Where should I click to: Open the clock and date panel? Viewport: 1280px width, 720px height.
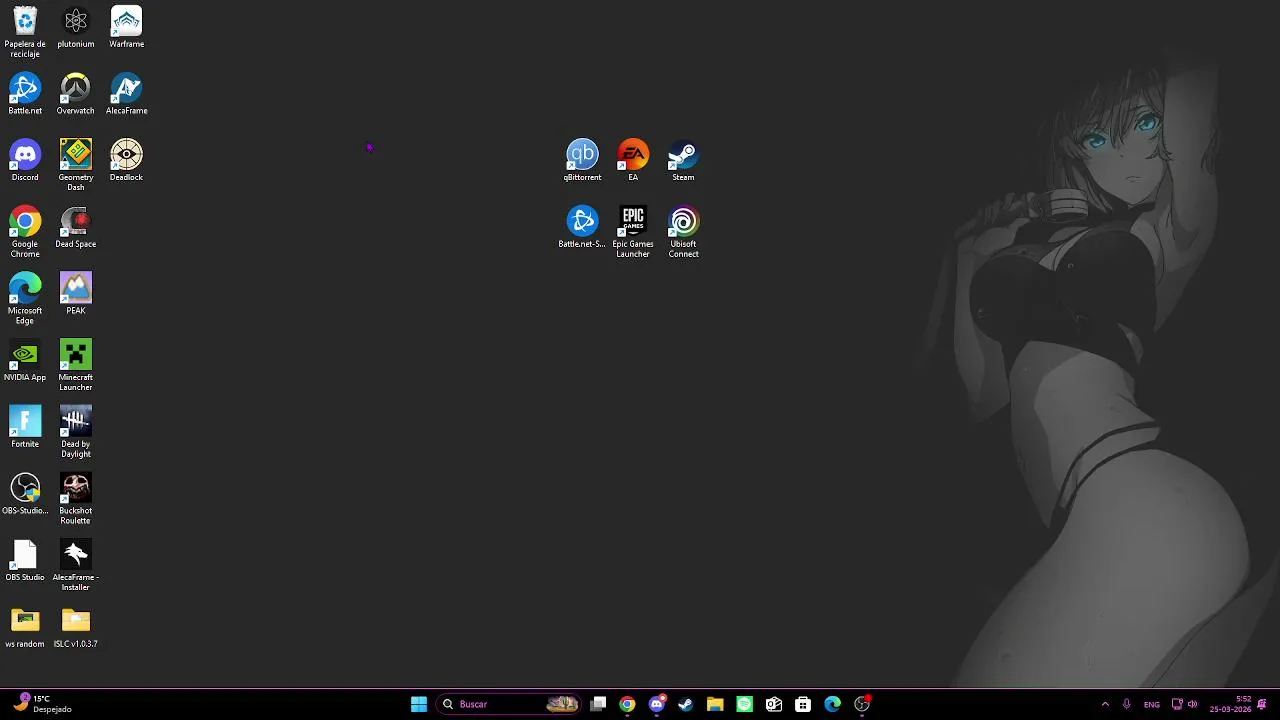1230,704
